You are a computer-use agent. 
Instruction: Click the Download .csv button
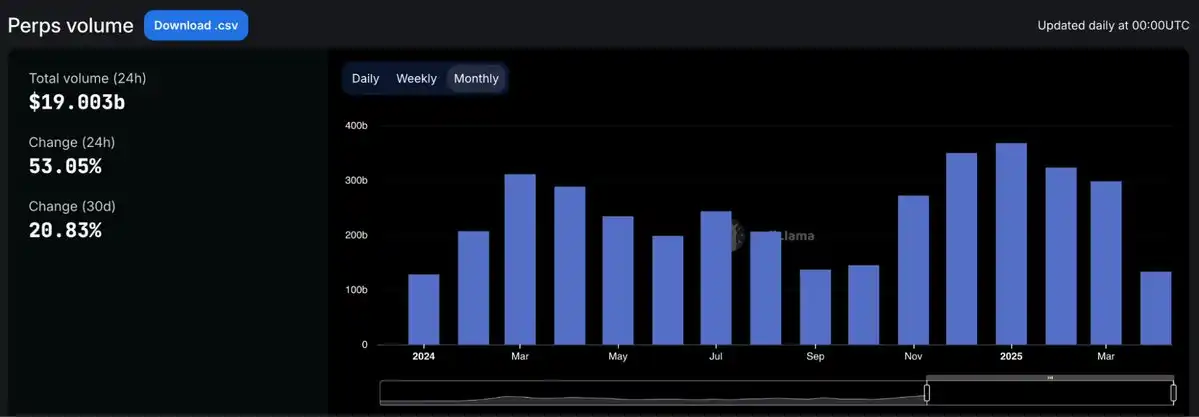(196, 25)
